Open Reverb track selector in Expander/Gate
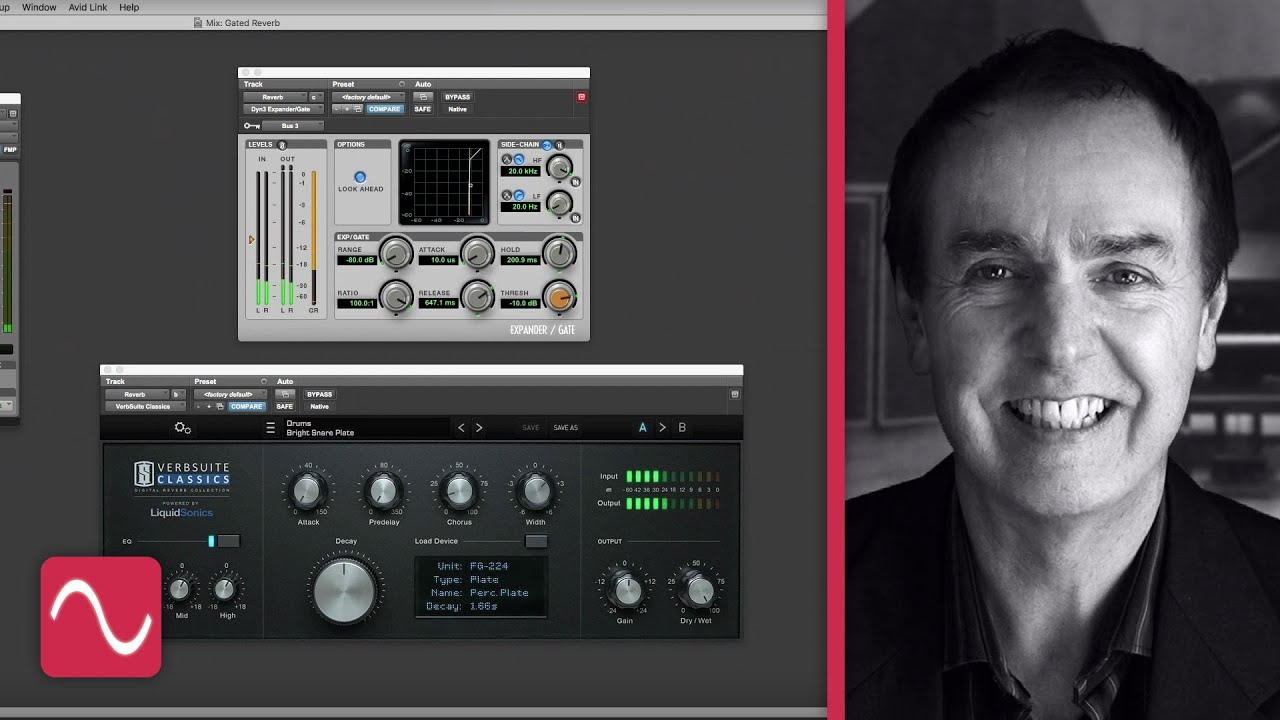 [275, 97]
